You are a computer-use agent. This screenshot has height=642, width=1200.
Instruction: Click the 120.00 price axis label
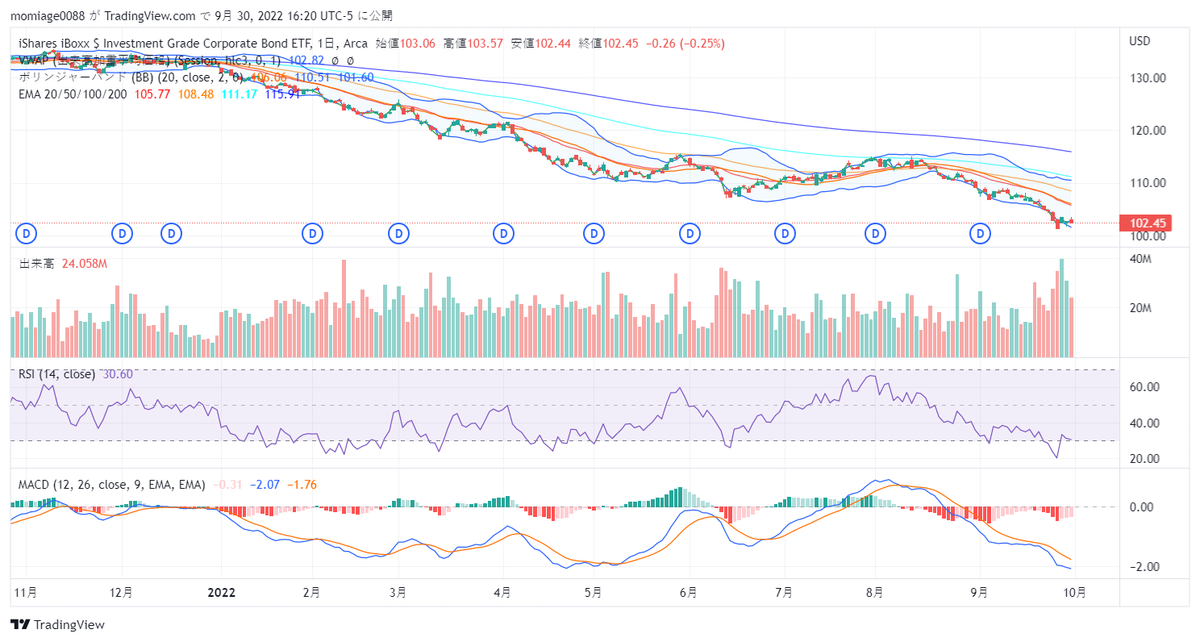coord(1149,130)
